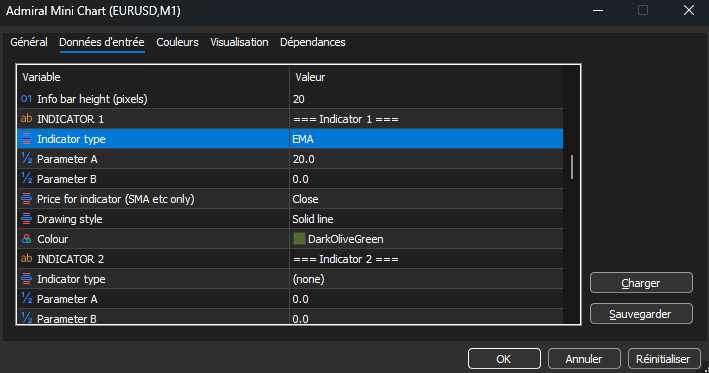The height and width of the screenshot is (373, 709).
Task: Click the string icon next to INDICATOR 2
Action: tap(27, 259)
